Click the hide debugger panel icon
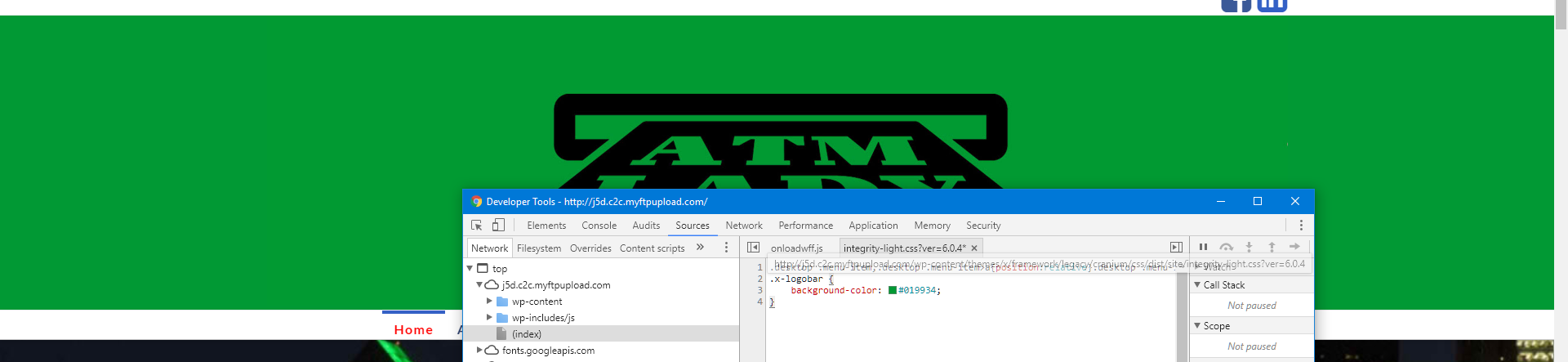Viewport: 1568px width, 362px height. tap(1176, 248)
